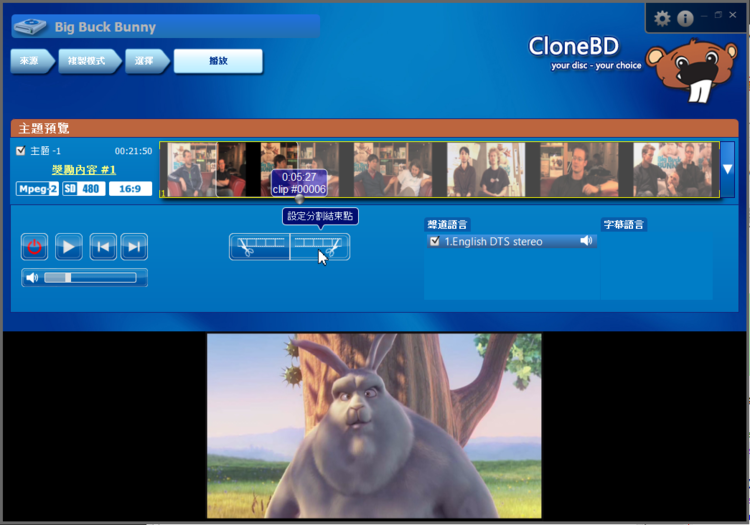The height and width of the screenshot is (525, 750).
Task: Select the 1.English DTS stereo audio row
Action: pos(511,241)
